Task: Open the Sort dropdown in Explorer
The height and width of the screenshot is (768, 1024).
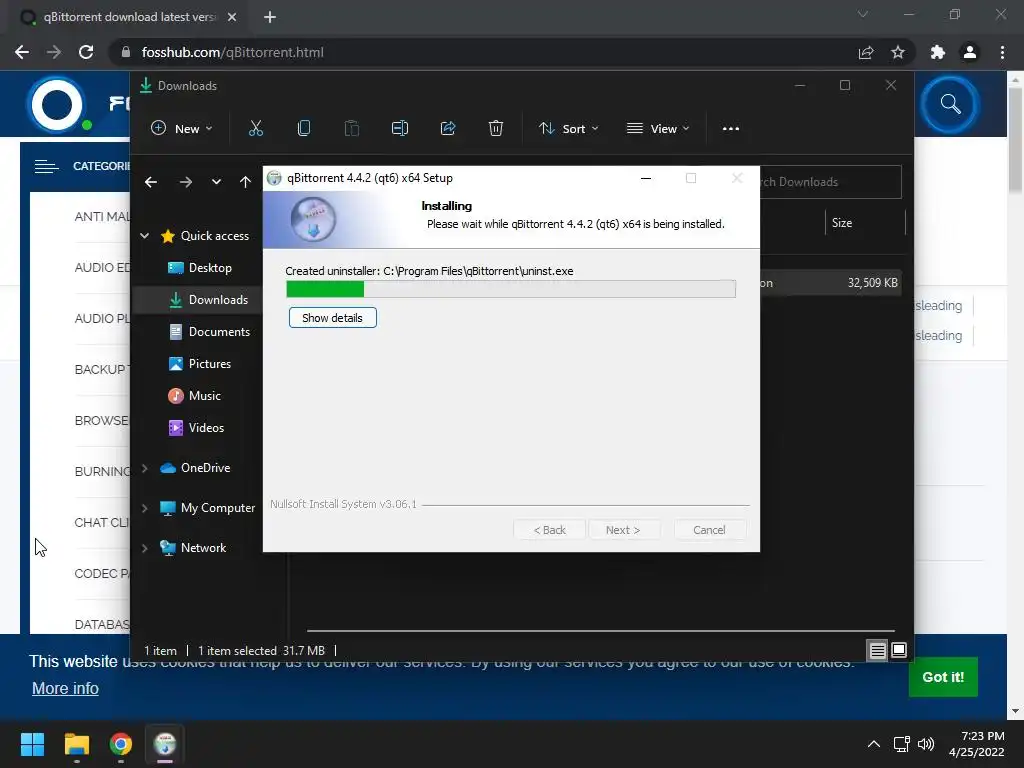Action: (x=568, y=129)
